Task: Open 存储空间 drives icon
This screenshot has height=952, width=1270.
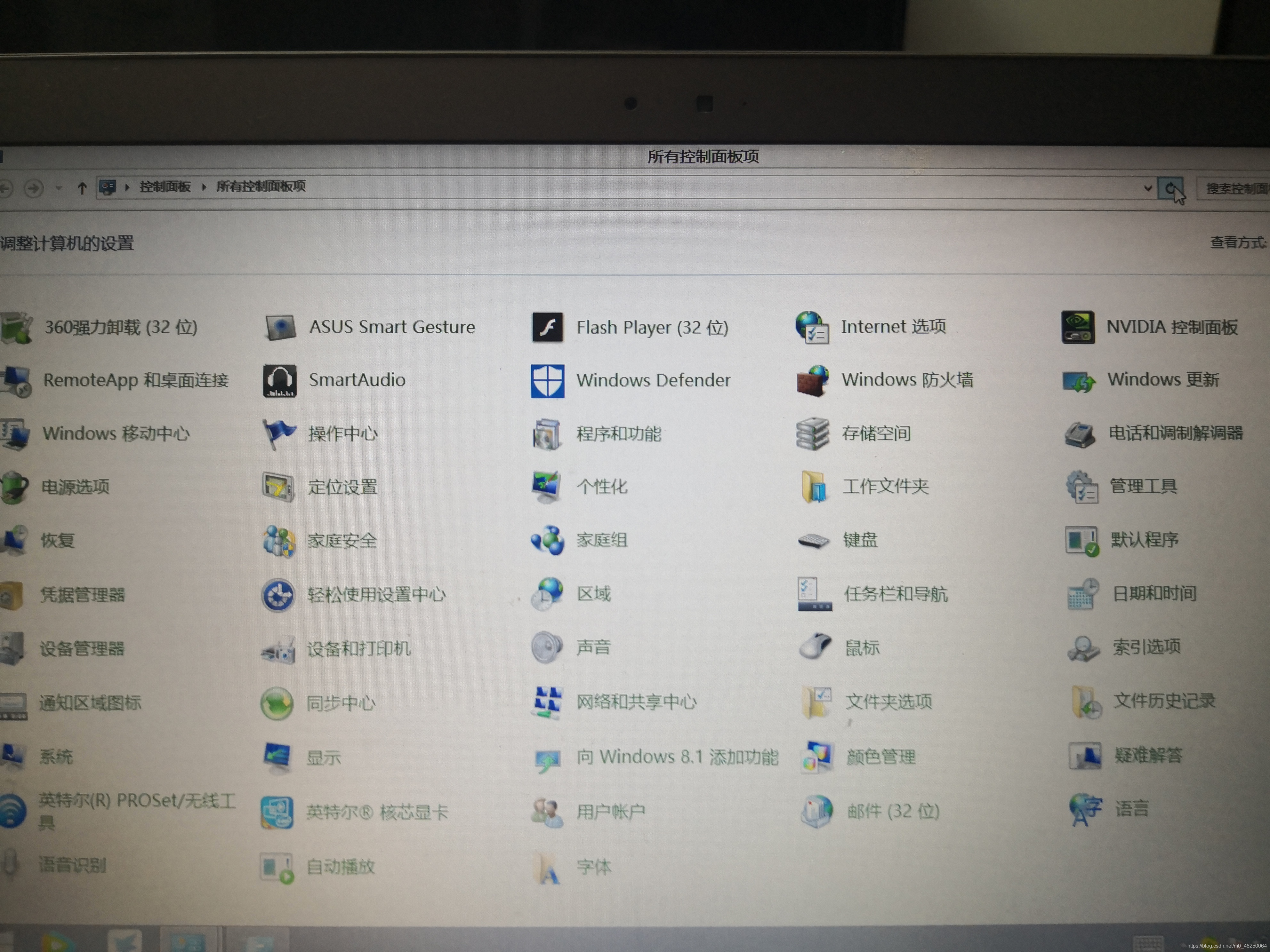Action: [x=812, y=434]
